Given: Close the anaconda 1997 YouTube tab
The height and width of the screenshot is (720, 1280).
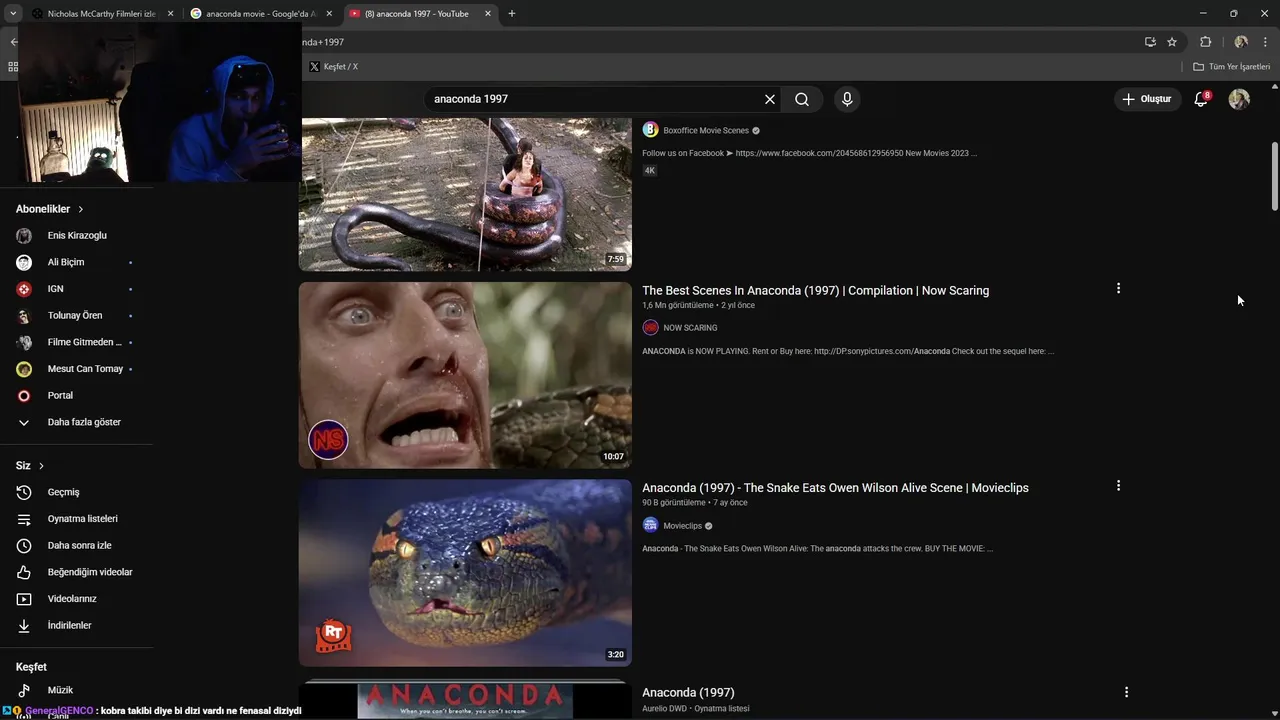Looking at the screenshot, I should pos(488,14).
